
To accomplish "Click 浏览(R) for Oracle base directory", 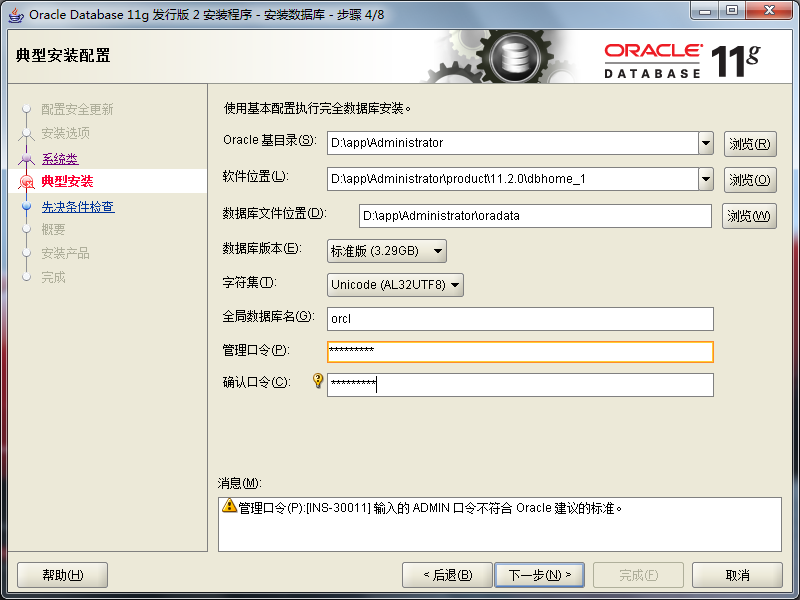I will click(750, 144).
